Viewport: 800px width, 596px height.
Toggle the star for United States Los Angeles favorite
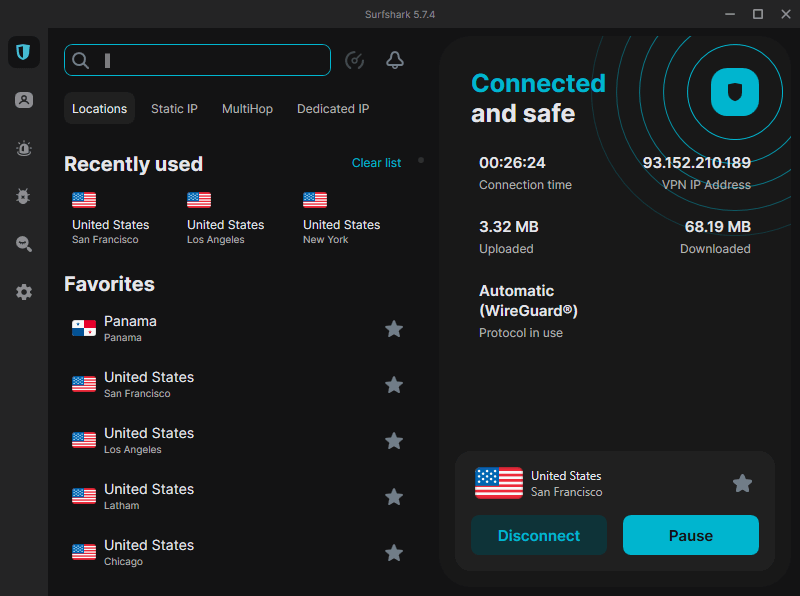(x=394, y=441)
